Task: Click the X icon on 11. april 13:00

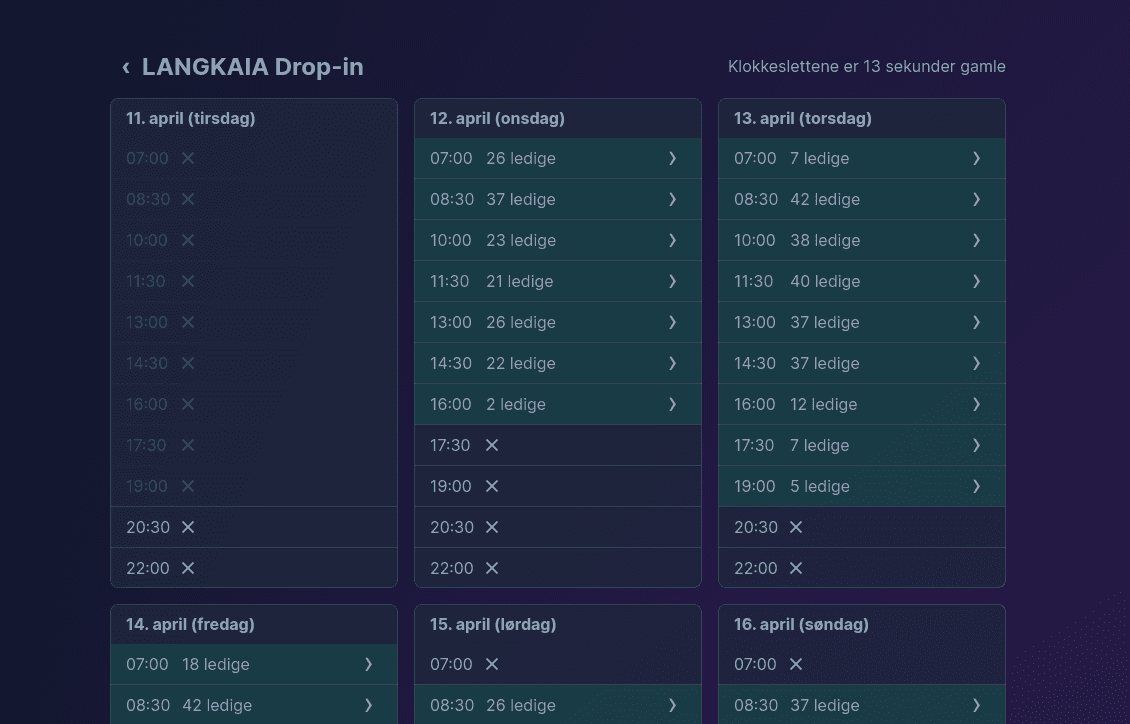Action: pyautogui.click(x=188, y=323)
